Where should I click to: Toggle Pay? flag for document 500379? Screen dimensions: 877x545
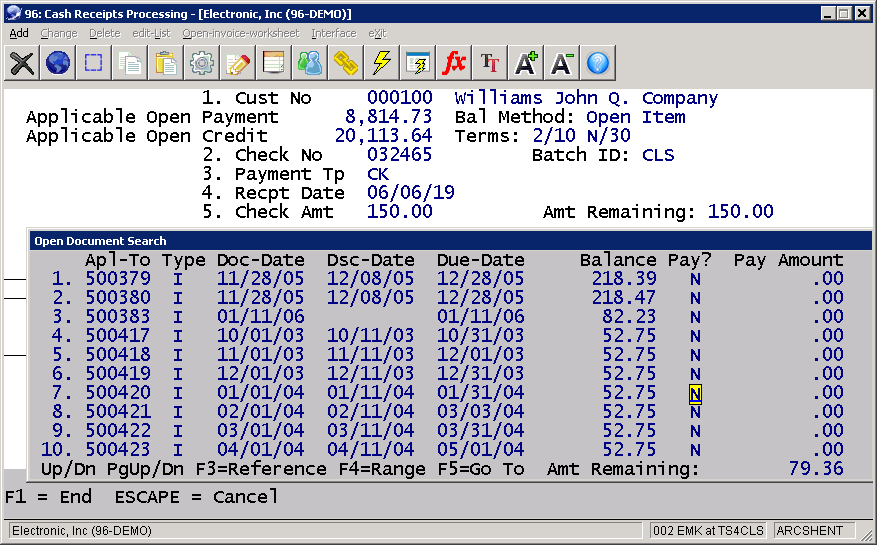(695, 279)
